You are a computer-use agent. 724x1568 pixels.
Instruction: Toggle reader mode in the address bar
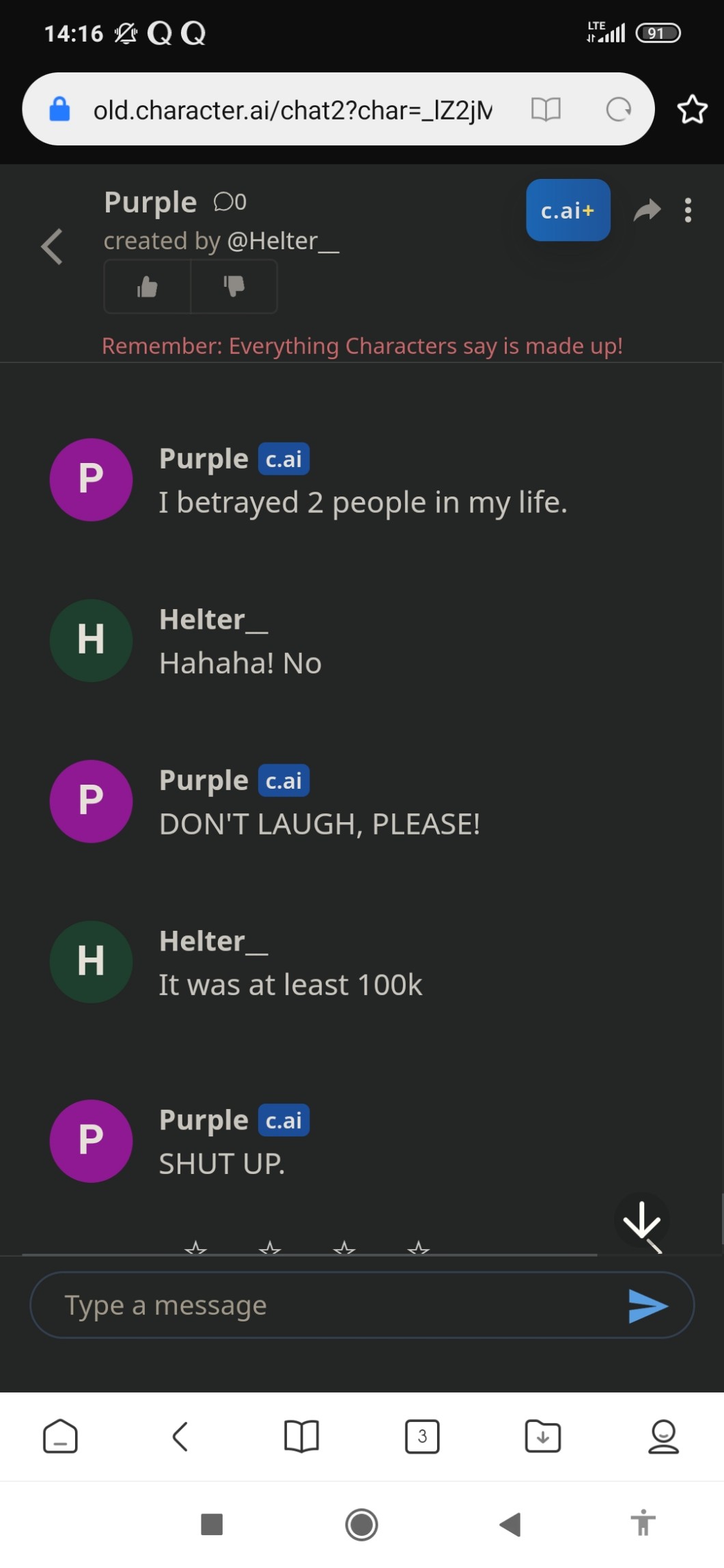[x=546, y=109]
